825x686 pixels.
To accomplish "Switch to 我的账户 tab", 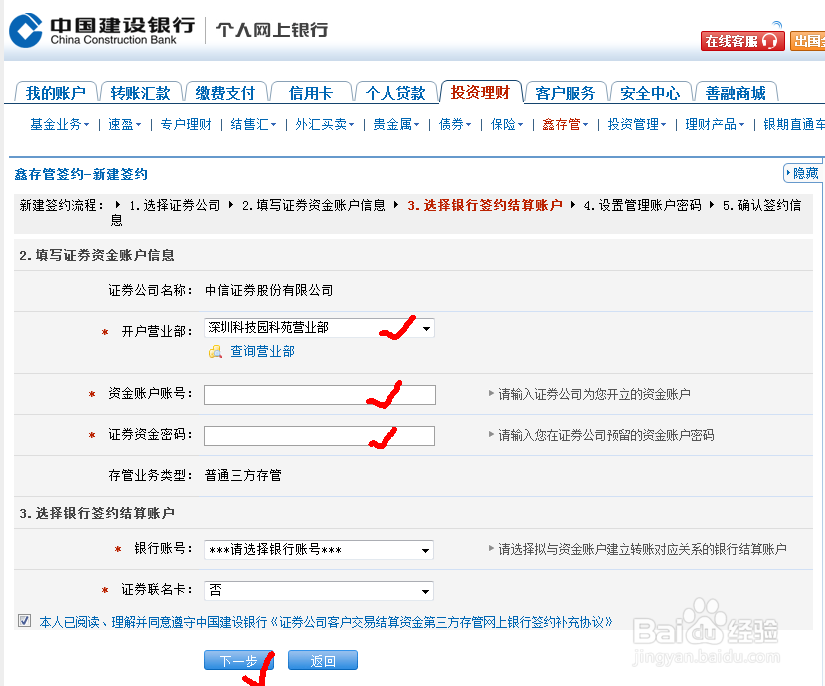I will point(56,93).
